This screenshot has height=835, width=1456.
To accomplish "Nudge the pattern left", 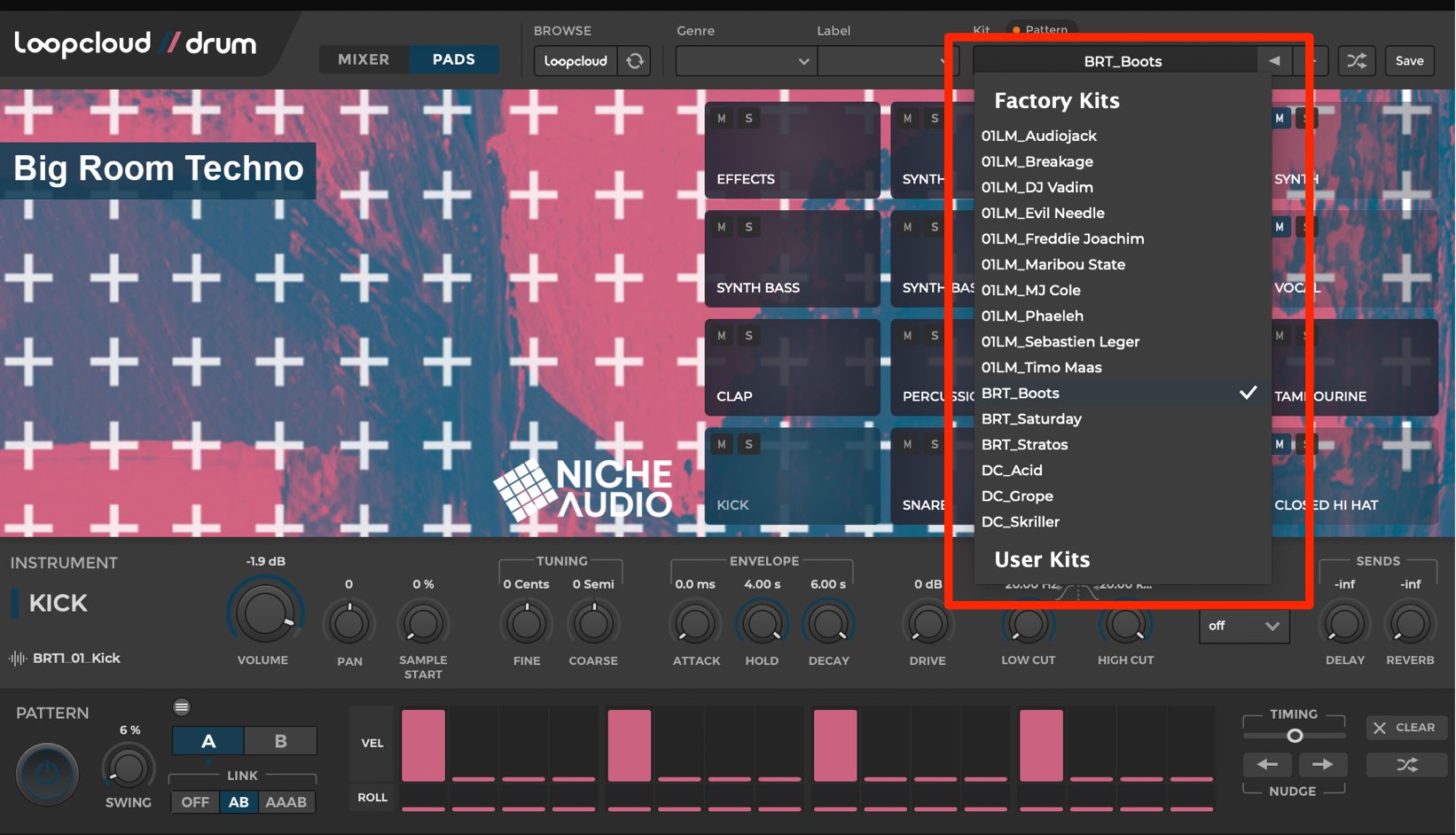I will (x=1268, y=764).
